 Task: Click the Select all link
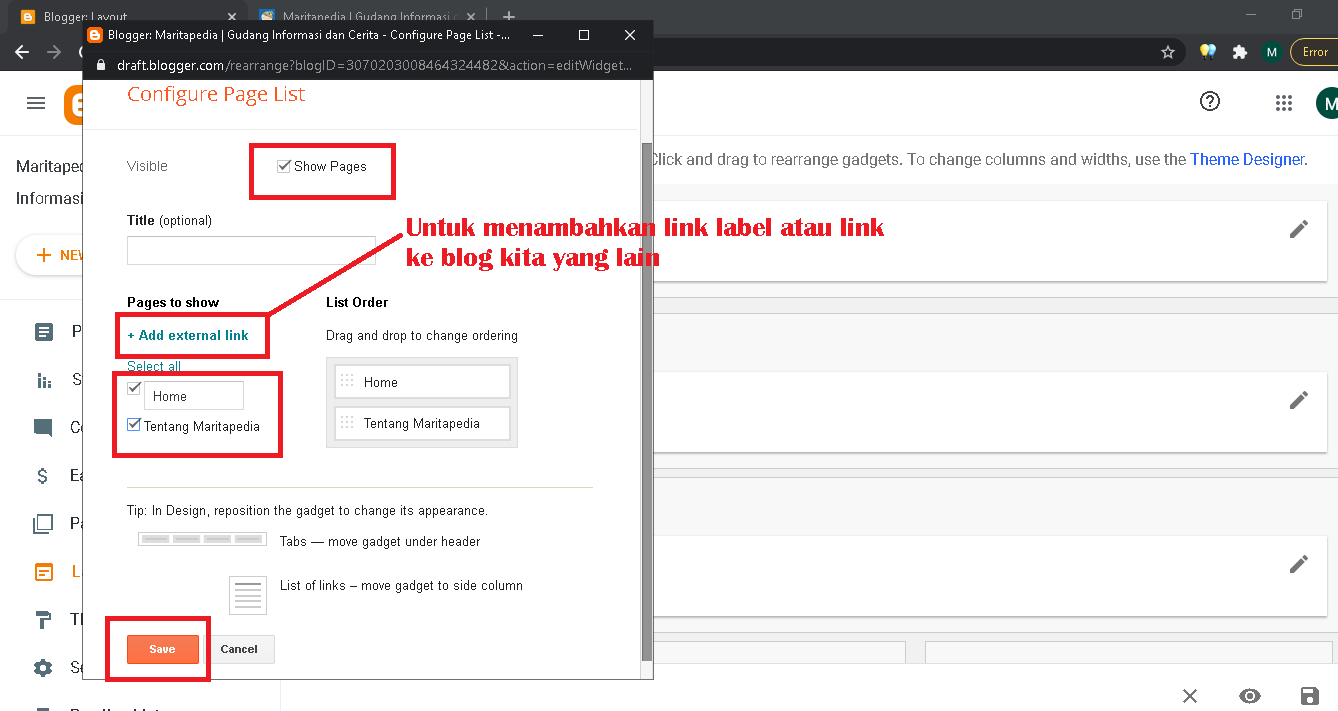[154, 366]
